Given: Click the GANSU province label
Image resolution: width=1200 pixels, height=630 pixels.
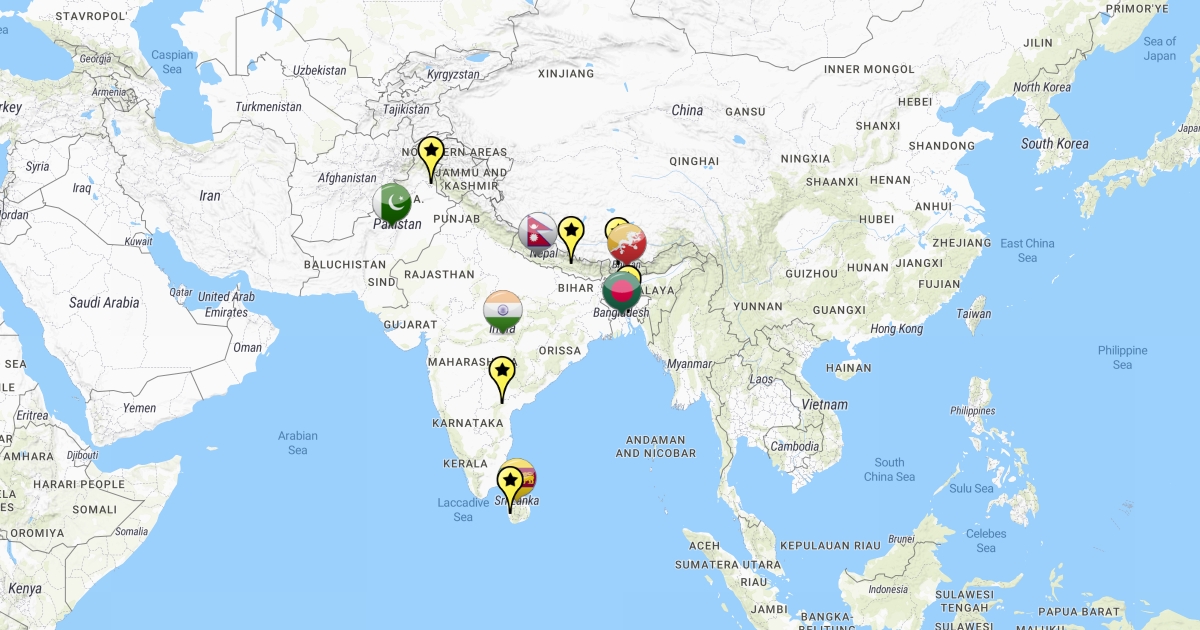Looking at the screenshot, I should 745,111.
